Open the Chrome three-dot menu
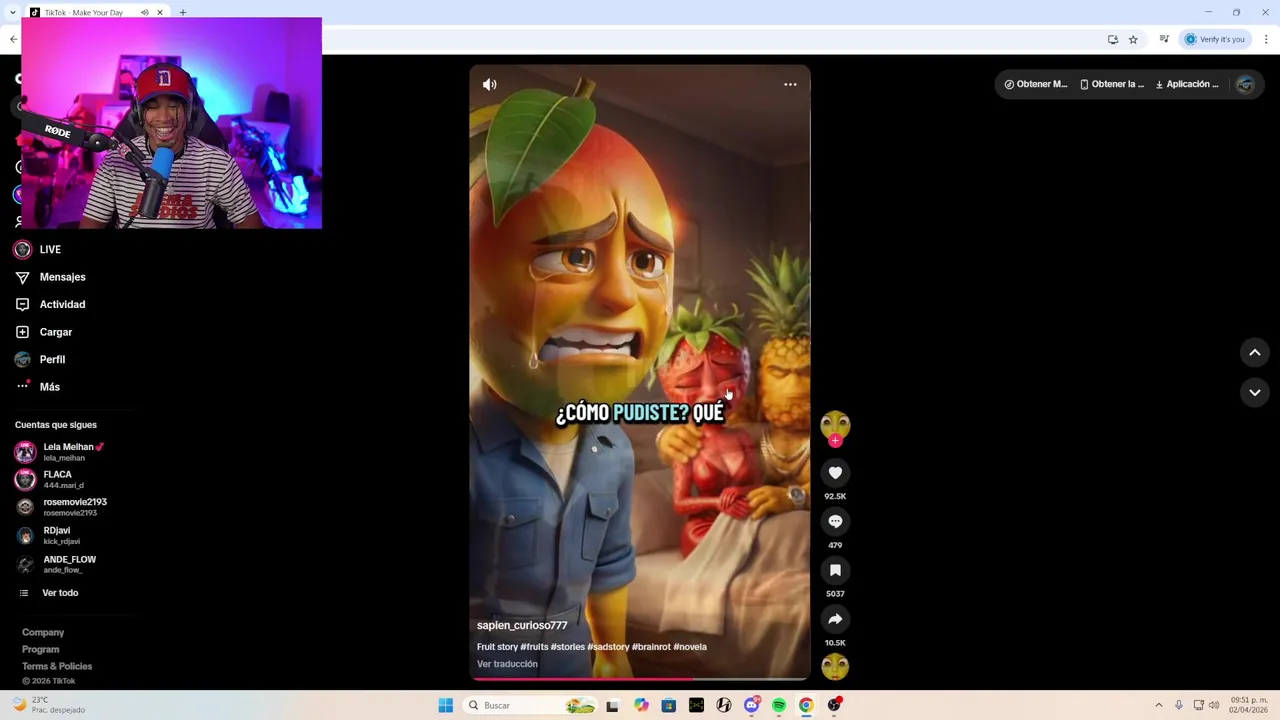The image size is (1280, 720). click(x=1266, y=39)
